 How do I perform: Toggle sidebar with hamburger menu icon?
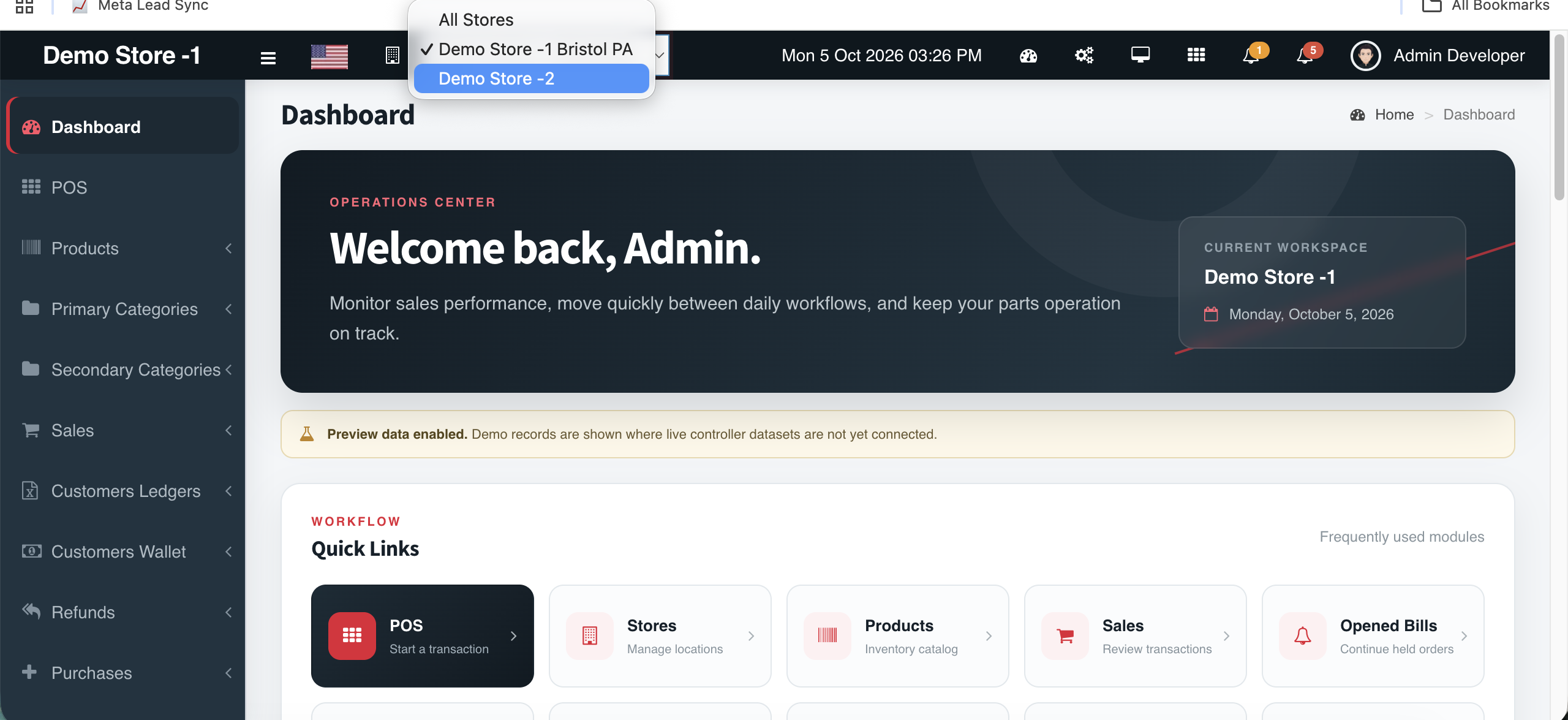[268, 58]
